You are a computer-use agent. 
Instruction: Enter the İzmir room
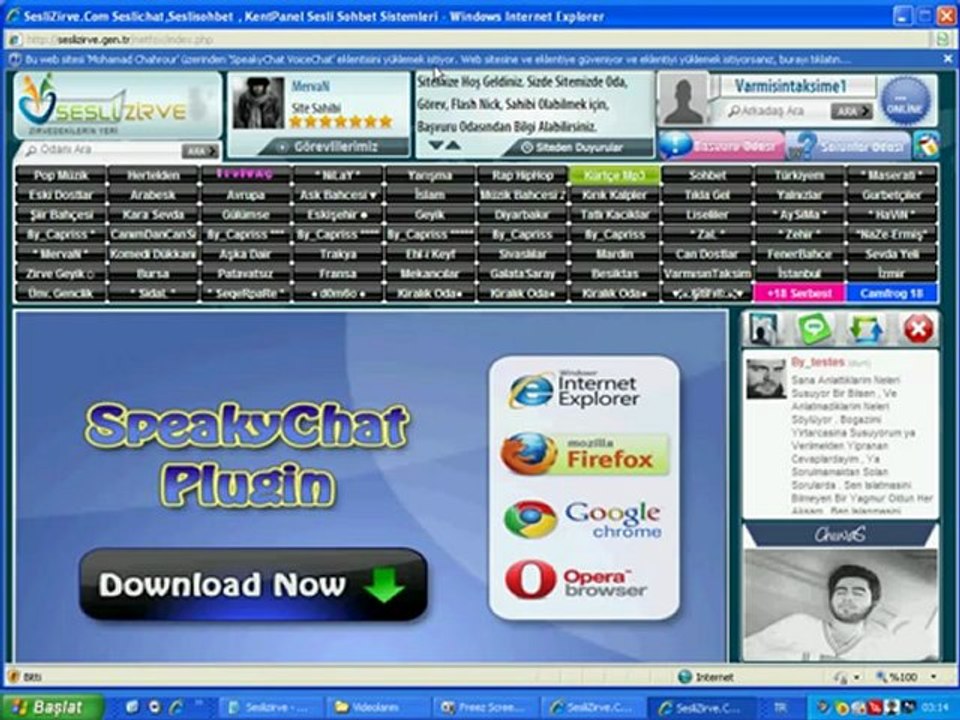pos(891,274)
